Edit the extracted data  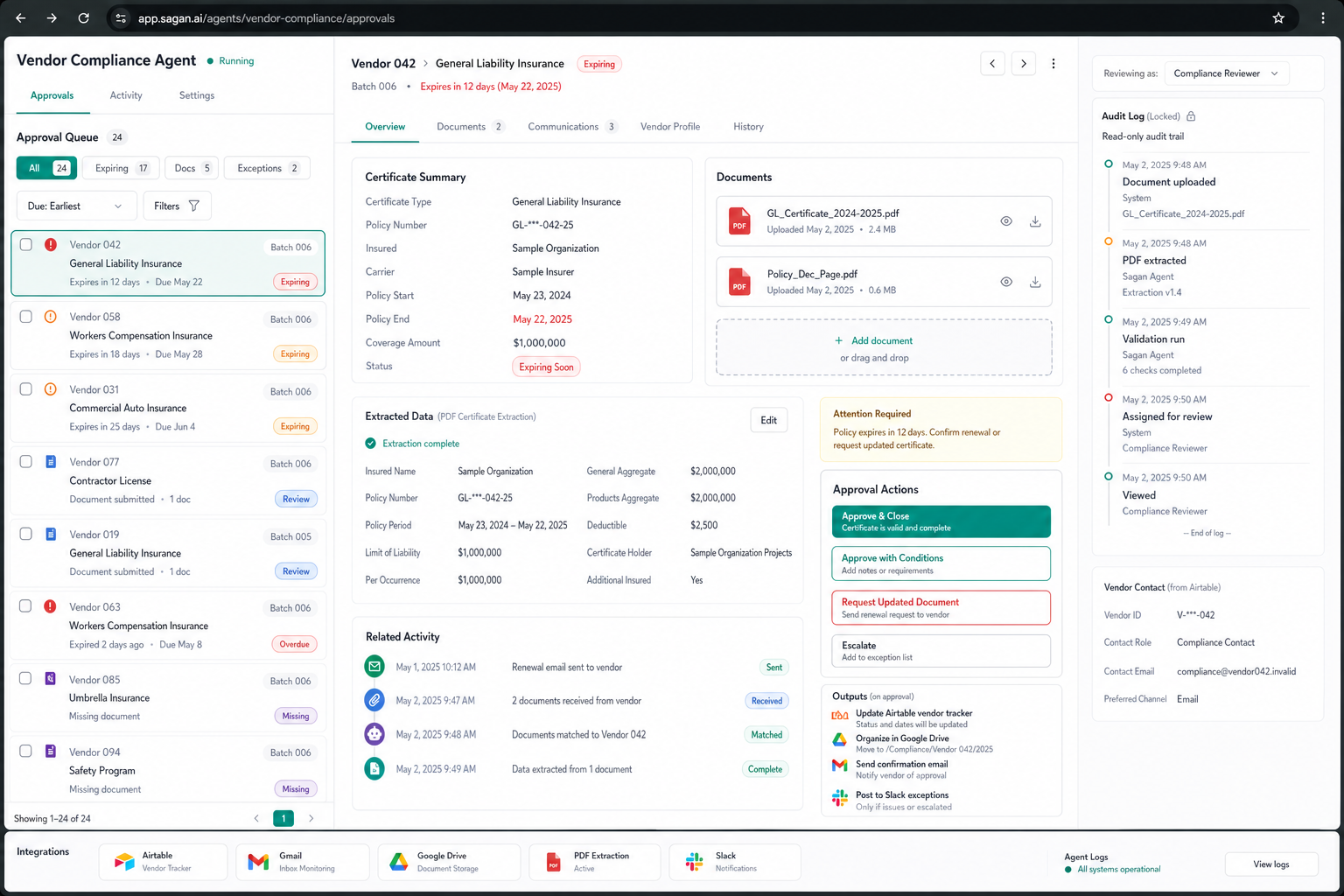click(769, 420)
